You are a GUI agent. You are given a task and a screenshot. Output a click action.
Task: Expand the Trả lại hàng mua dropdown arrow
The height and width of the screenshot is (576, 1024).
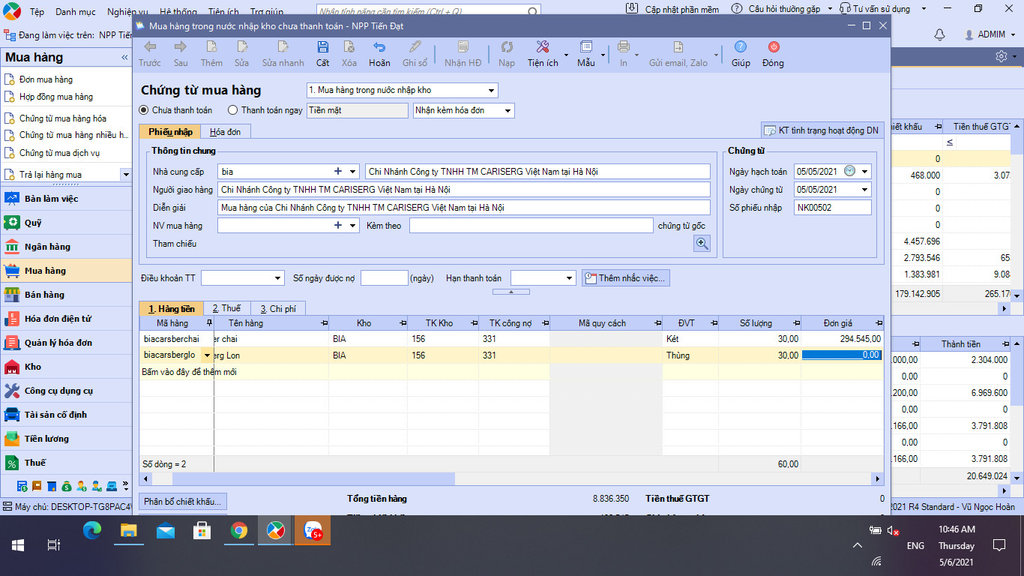(125, 174)
